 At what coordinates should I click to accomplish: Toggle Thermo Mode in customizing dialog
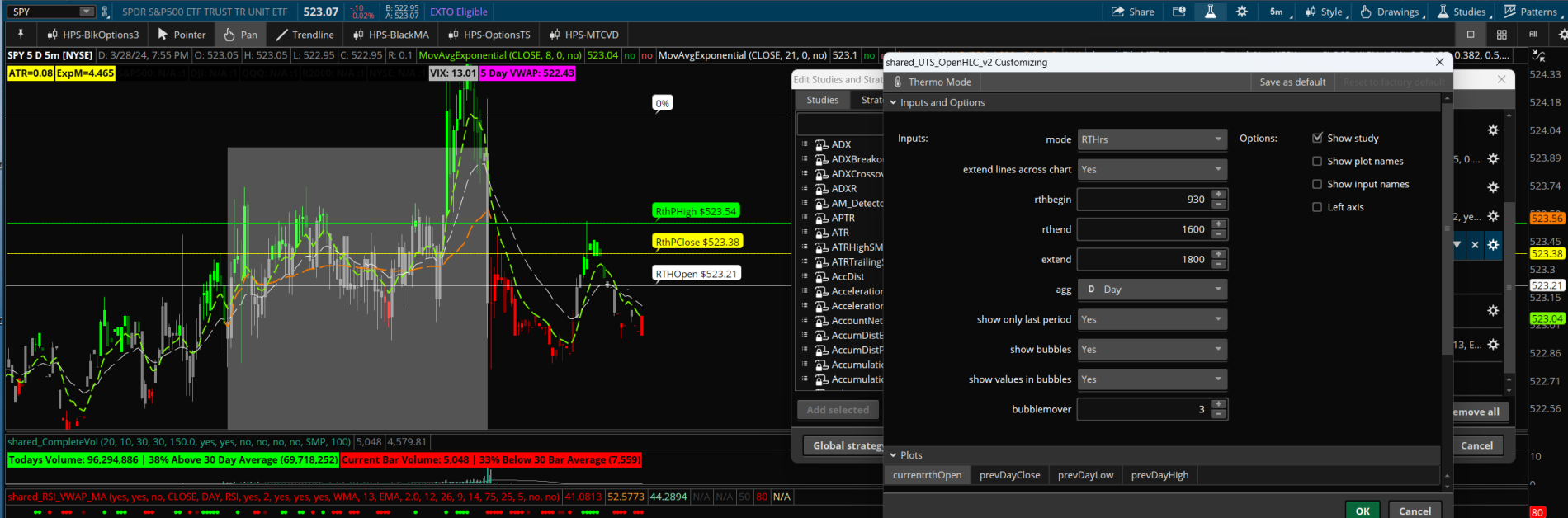click(x=932, y=82)
